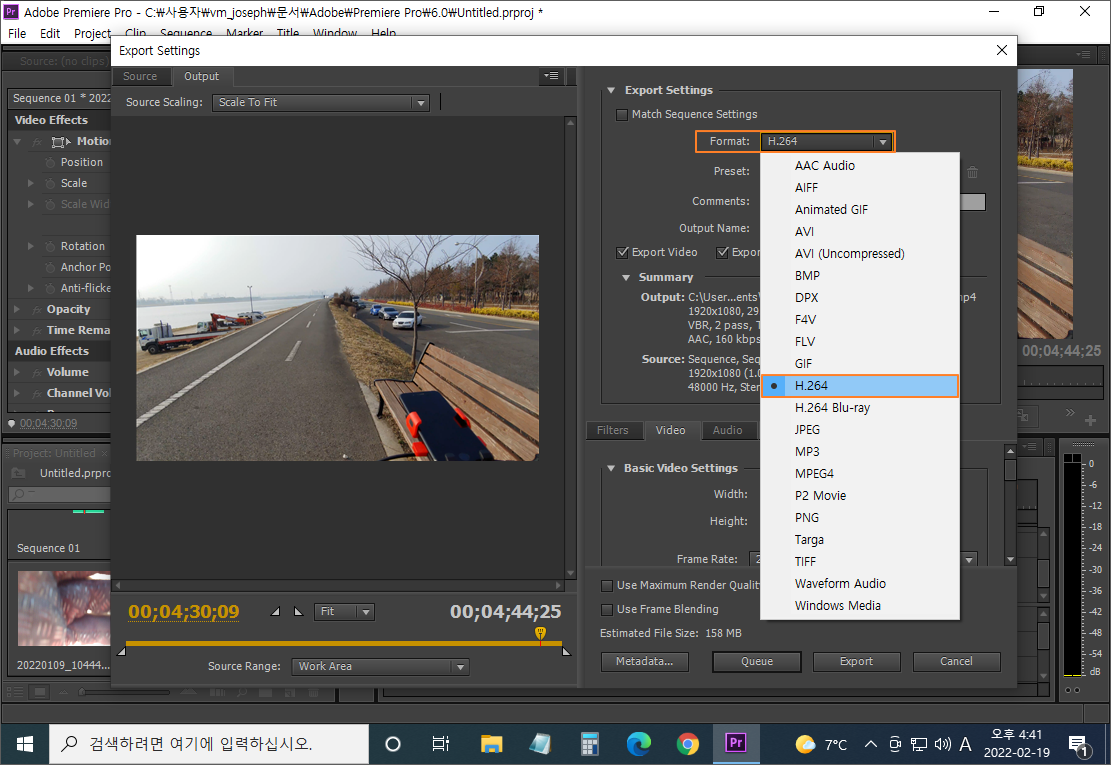Toggle the Position stopwatch icon
Image resolution: width=1111 pixels, height=765 pixels.
pyautogui.click(x=50, y=162)
